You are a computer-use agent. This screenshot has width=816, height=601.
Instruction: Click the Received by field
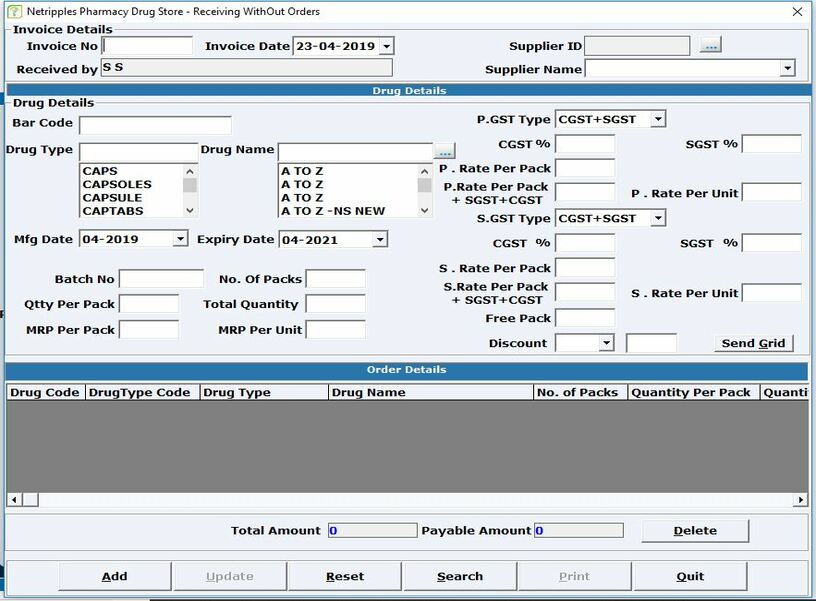(x=247, y=68)
